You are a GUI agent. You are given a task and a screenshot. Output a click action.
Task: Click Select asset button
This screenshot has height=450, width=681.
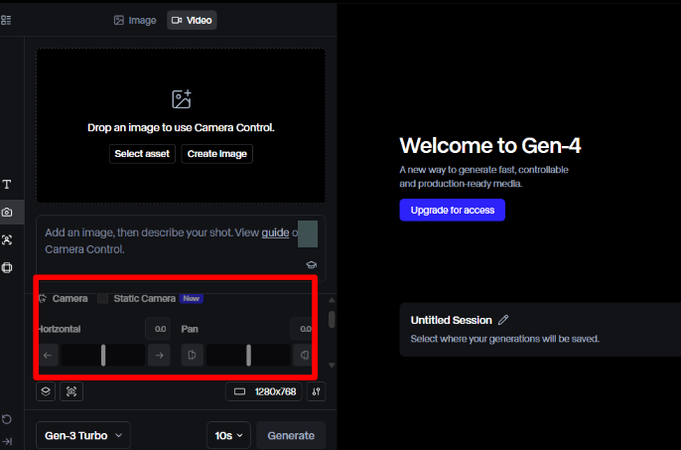[x=142, y=154]
